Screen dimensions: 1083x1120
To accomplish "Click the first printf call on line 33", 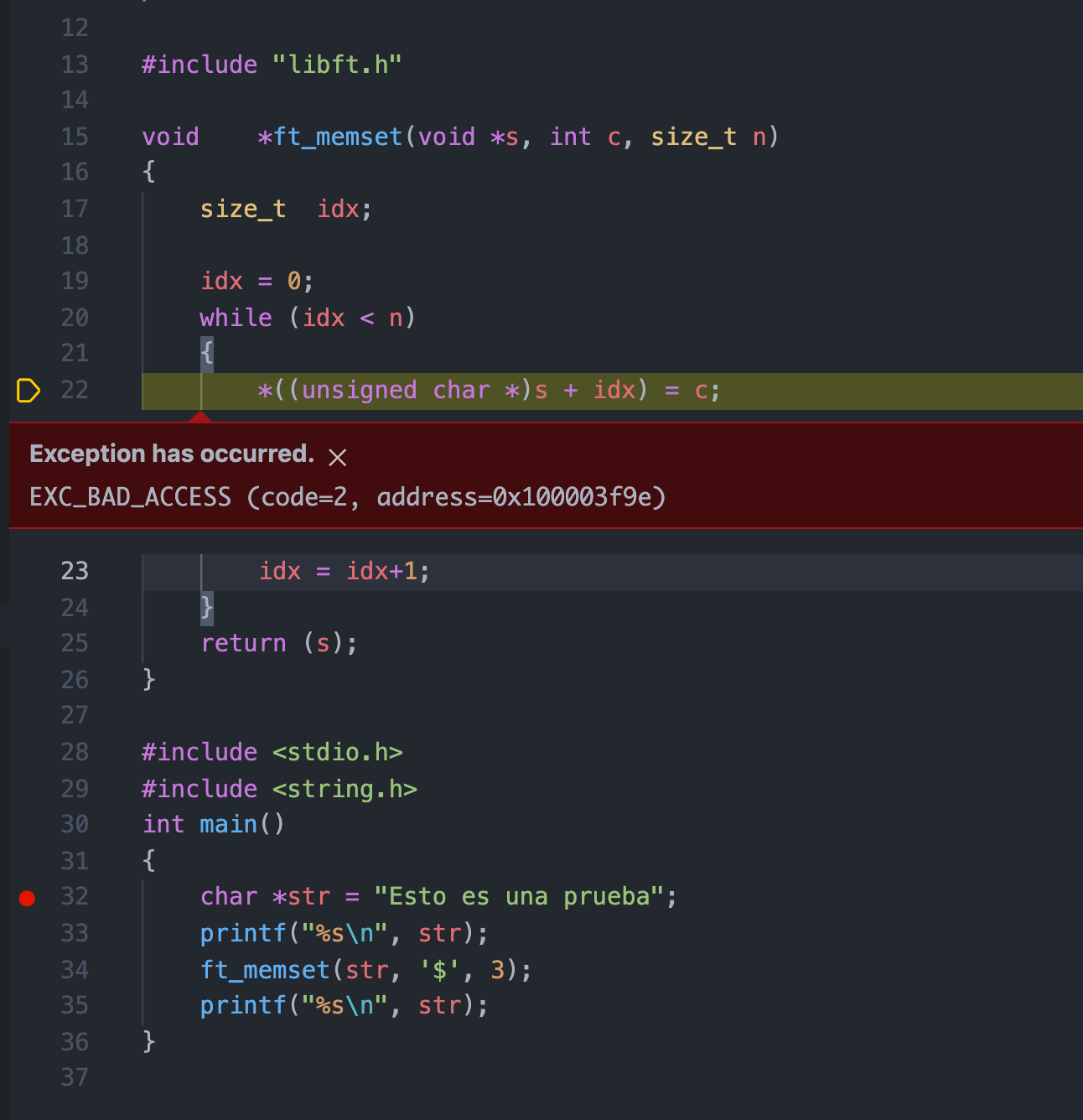I will [344, 933].
